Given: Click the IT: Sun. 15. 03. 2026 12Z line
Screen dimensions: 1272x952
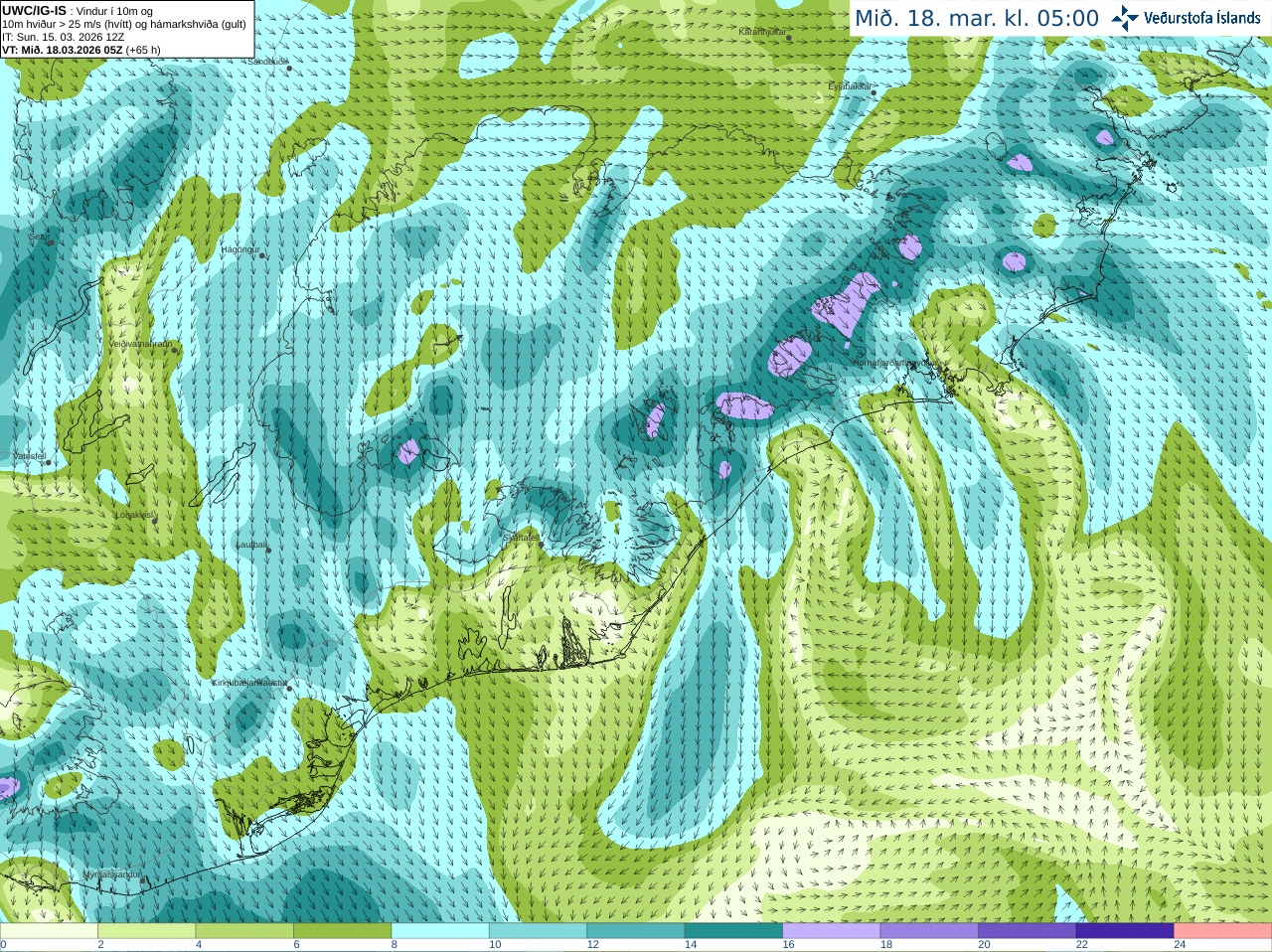Looking at the screenshot, I should pos(64,37).
